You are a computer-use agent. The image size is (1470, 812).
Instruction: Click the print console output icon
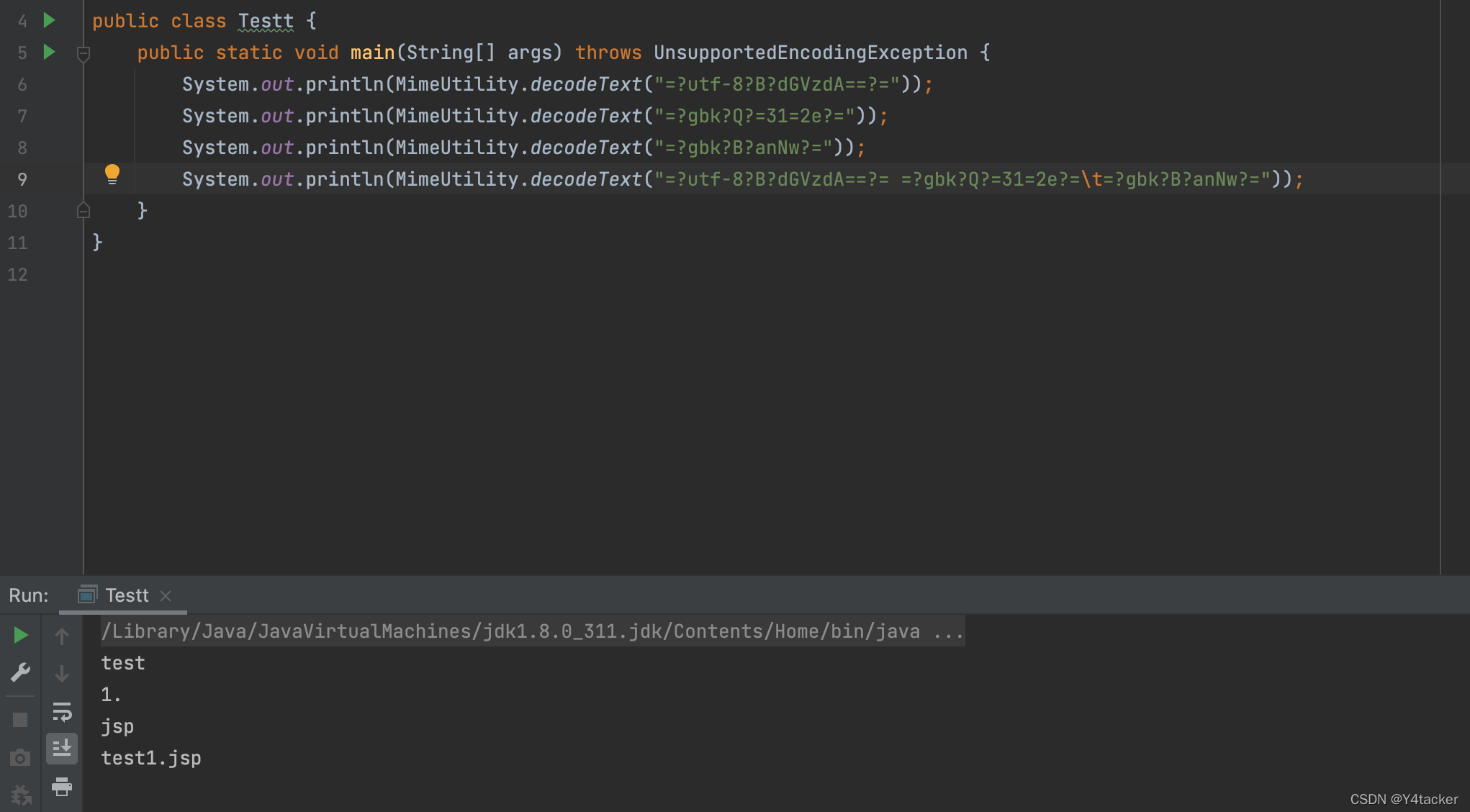[x=62, y=786]
